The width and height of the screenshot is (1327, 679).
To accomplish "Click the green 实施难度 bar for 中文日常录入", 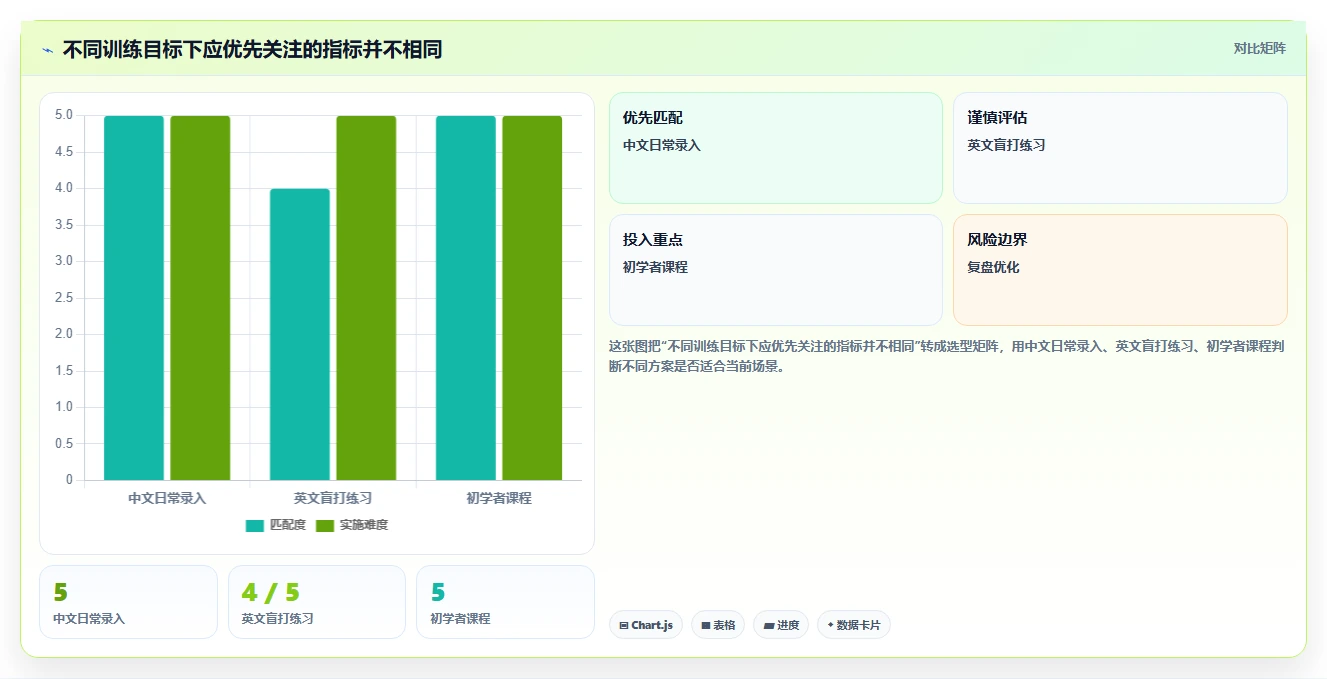I will 200,298.
